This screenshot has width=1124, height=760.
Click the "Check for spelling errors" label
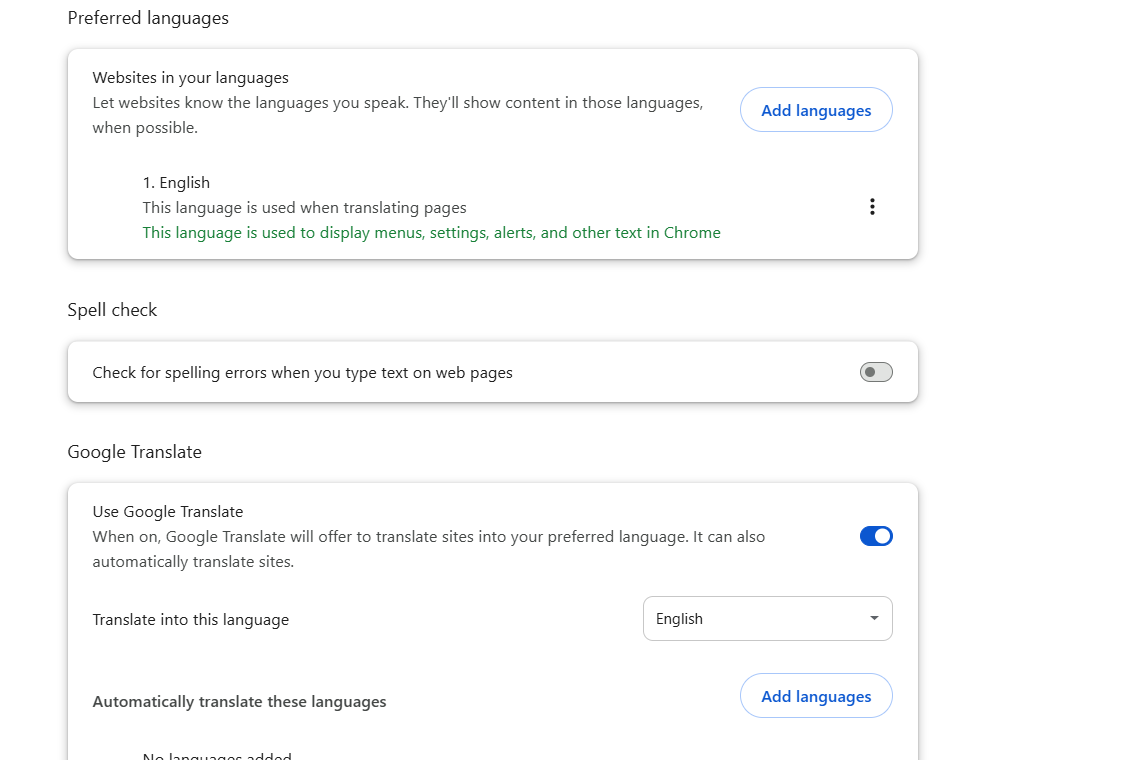click(x=303, y=373)
